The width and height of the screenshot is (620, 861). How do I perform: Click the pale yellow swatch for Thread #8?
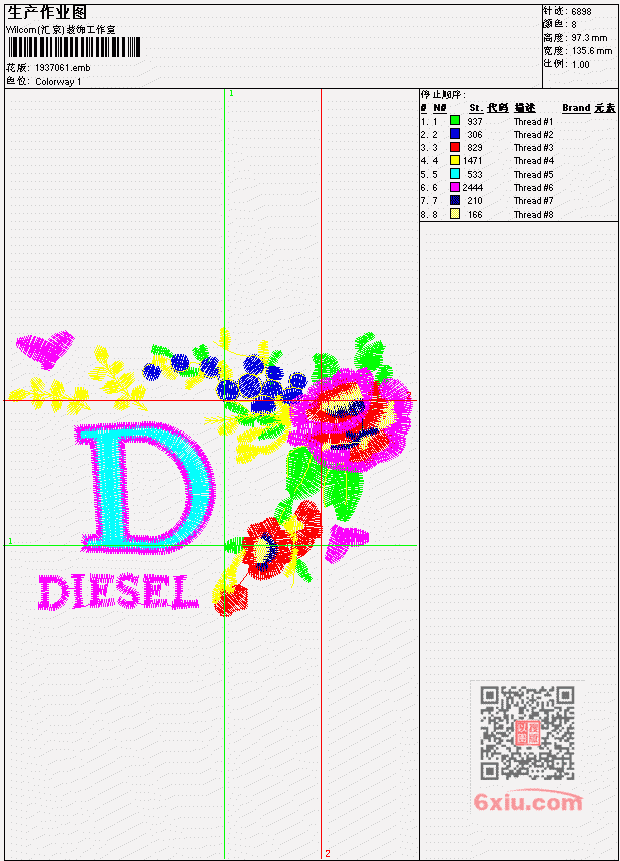455,214
